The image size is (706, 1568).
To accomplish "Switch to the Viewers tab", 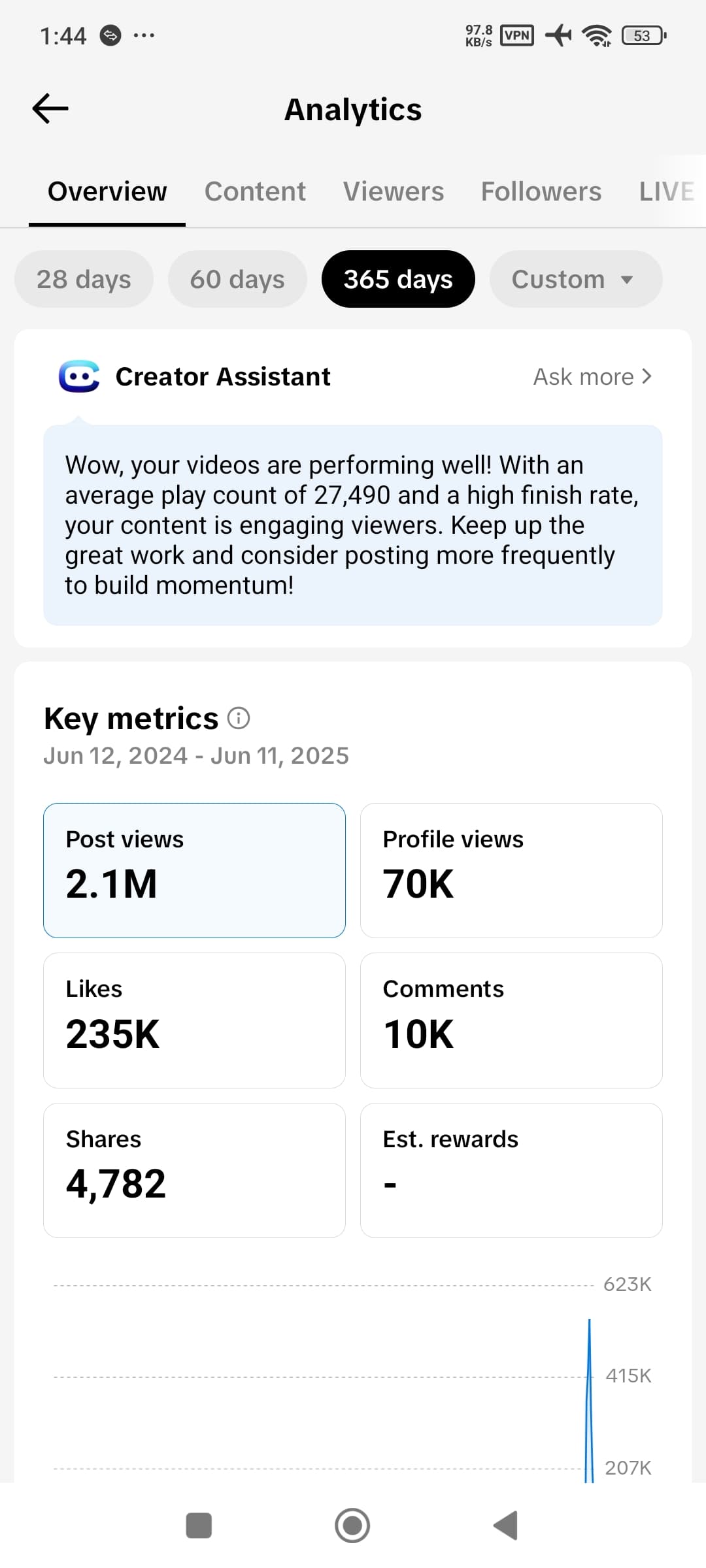I will (394, 191).
